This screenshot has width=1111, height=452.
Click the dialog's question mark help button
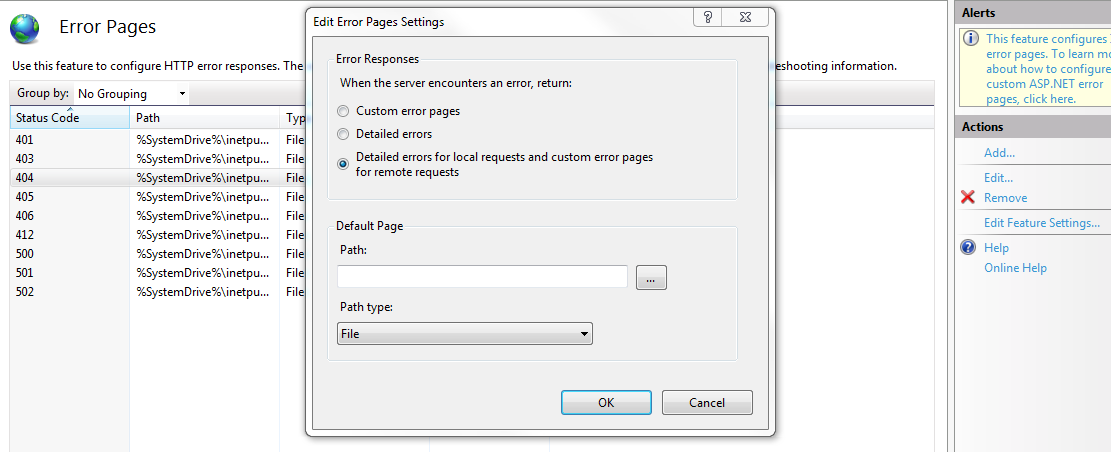(x=706, y=17)
